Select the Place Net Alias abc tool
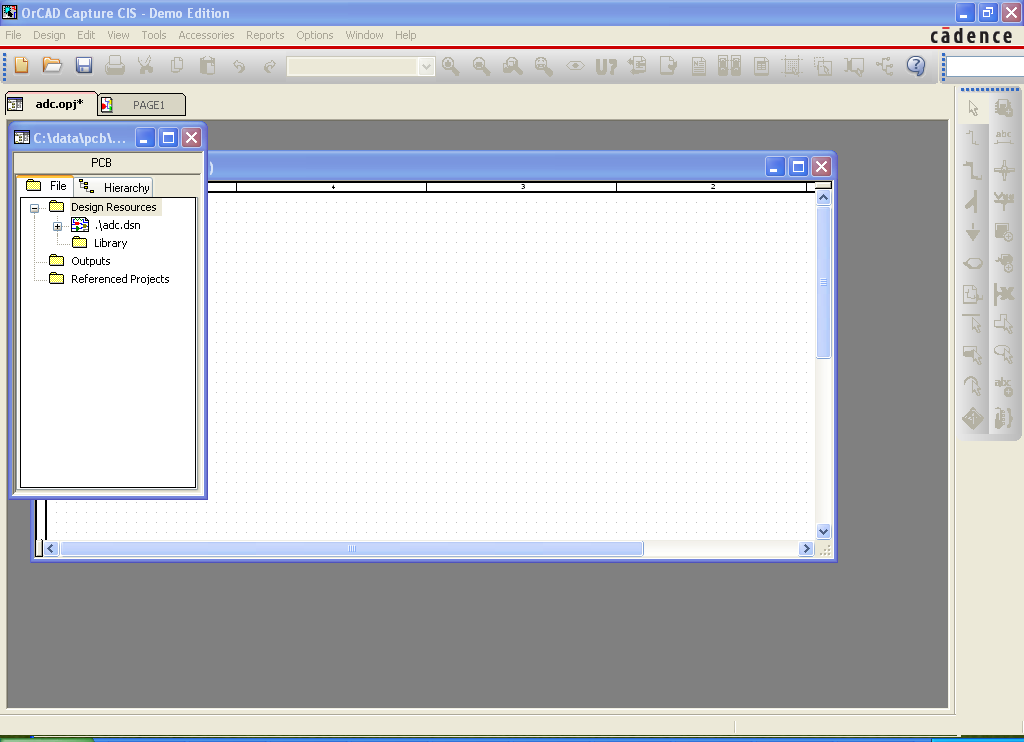The height and width of the screenshot is (742, 1024). click(x=1004, y=137)
